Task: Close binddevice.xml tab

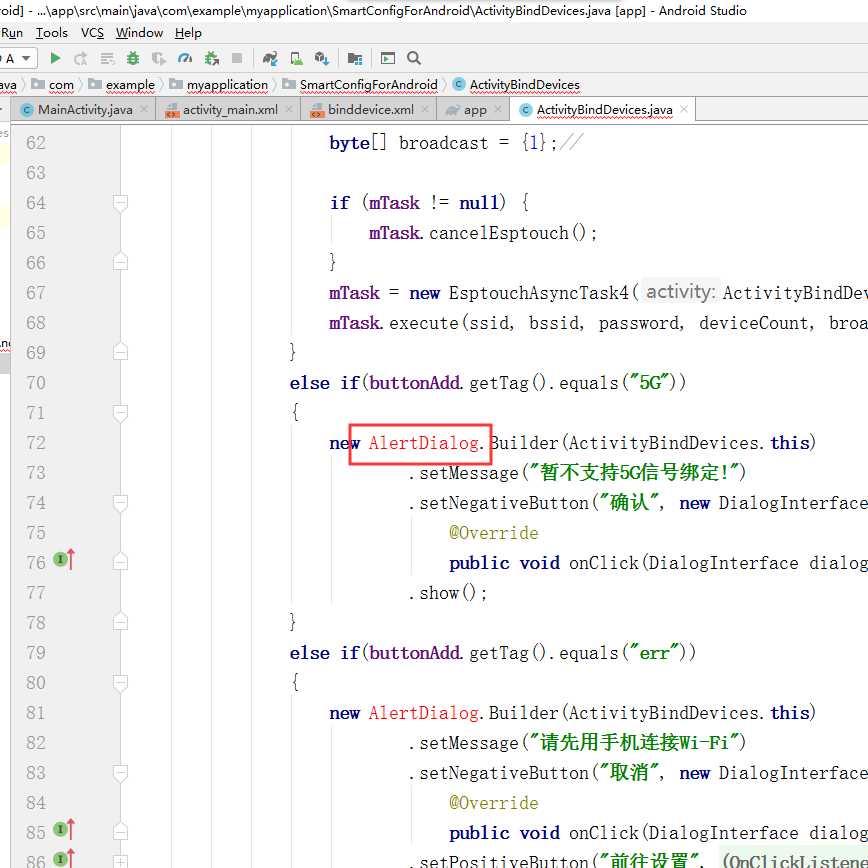Action: (x=425, y=109)
